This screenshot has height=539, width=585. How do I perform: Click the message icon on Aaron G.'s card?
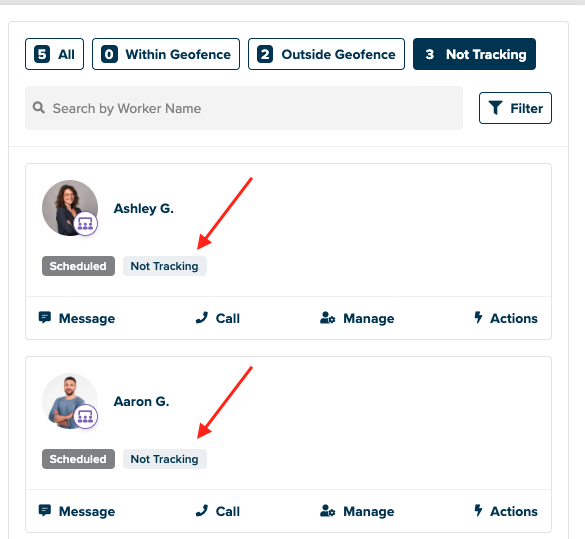(45, 511)
